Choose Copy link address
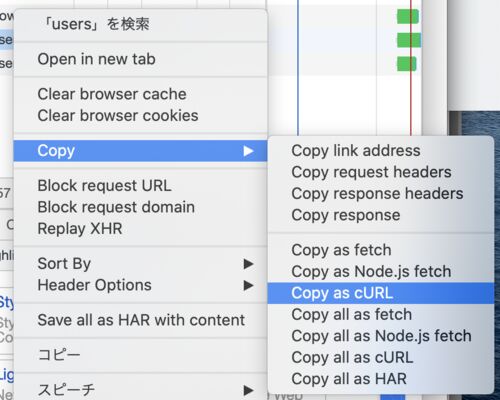The width and height of the screenshot is (500, 400). pos(381,151)
